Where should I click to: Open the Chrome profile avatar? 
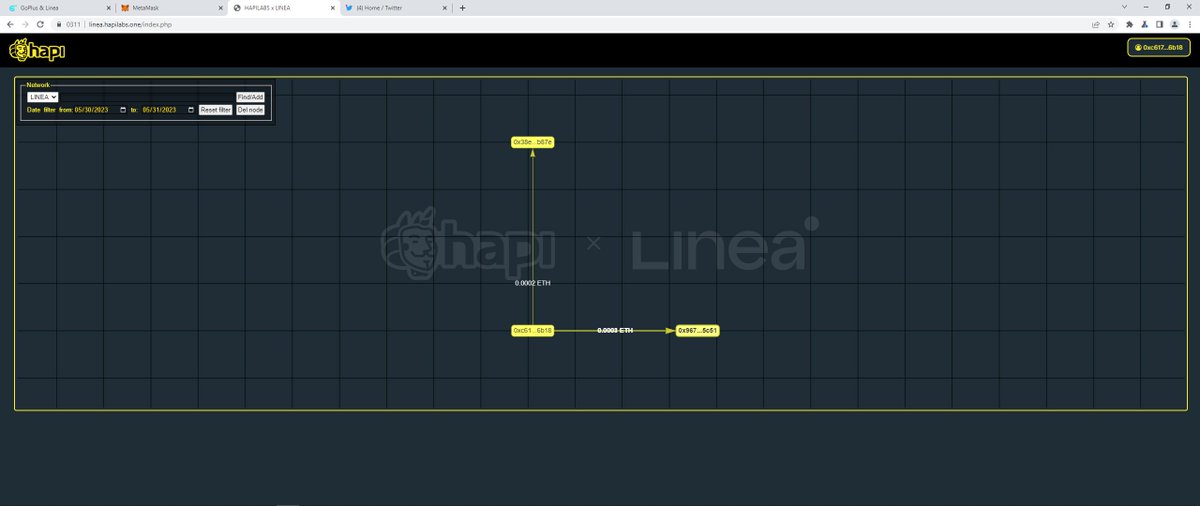click(x=1175, y=24)
